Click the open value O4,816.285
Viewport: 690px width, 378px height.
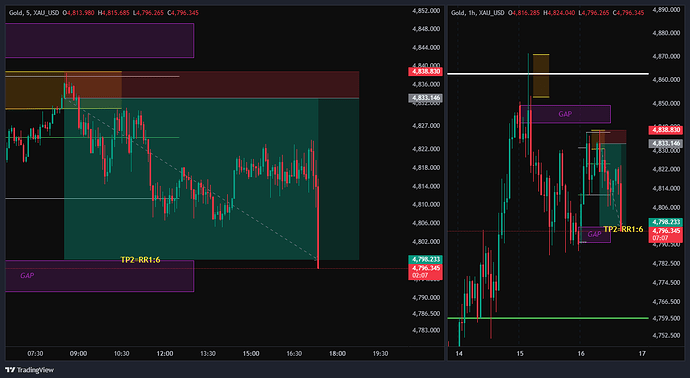pos(524,13)
